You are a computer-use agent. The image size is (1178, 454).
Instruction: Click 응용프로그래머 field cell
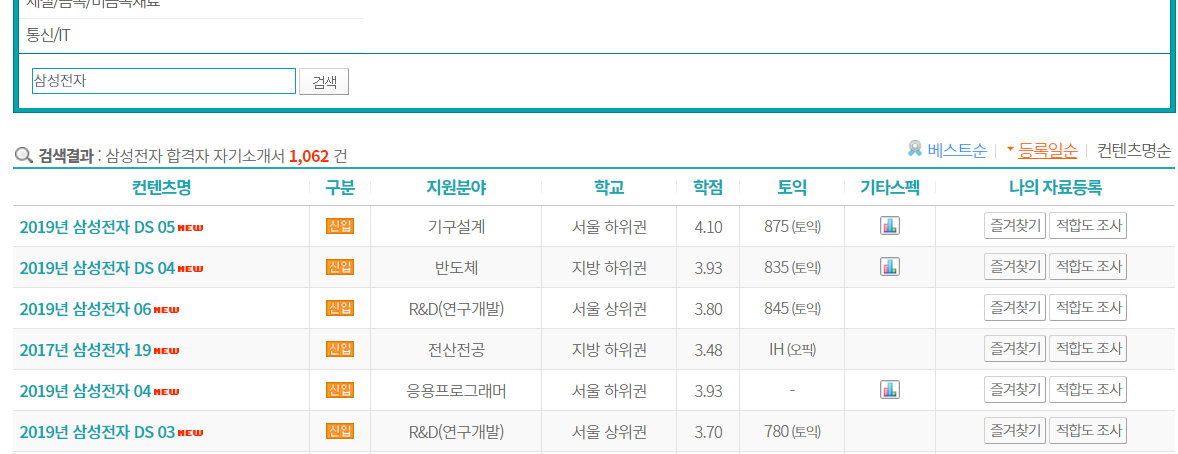point(455,390)
